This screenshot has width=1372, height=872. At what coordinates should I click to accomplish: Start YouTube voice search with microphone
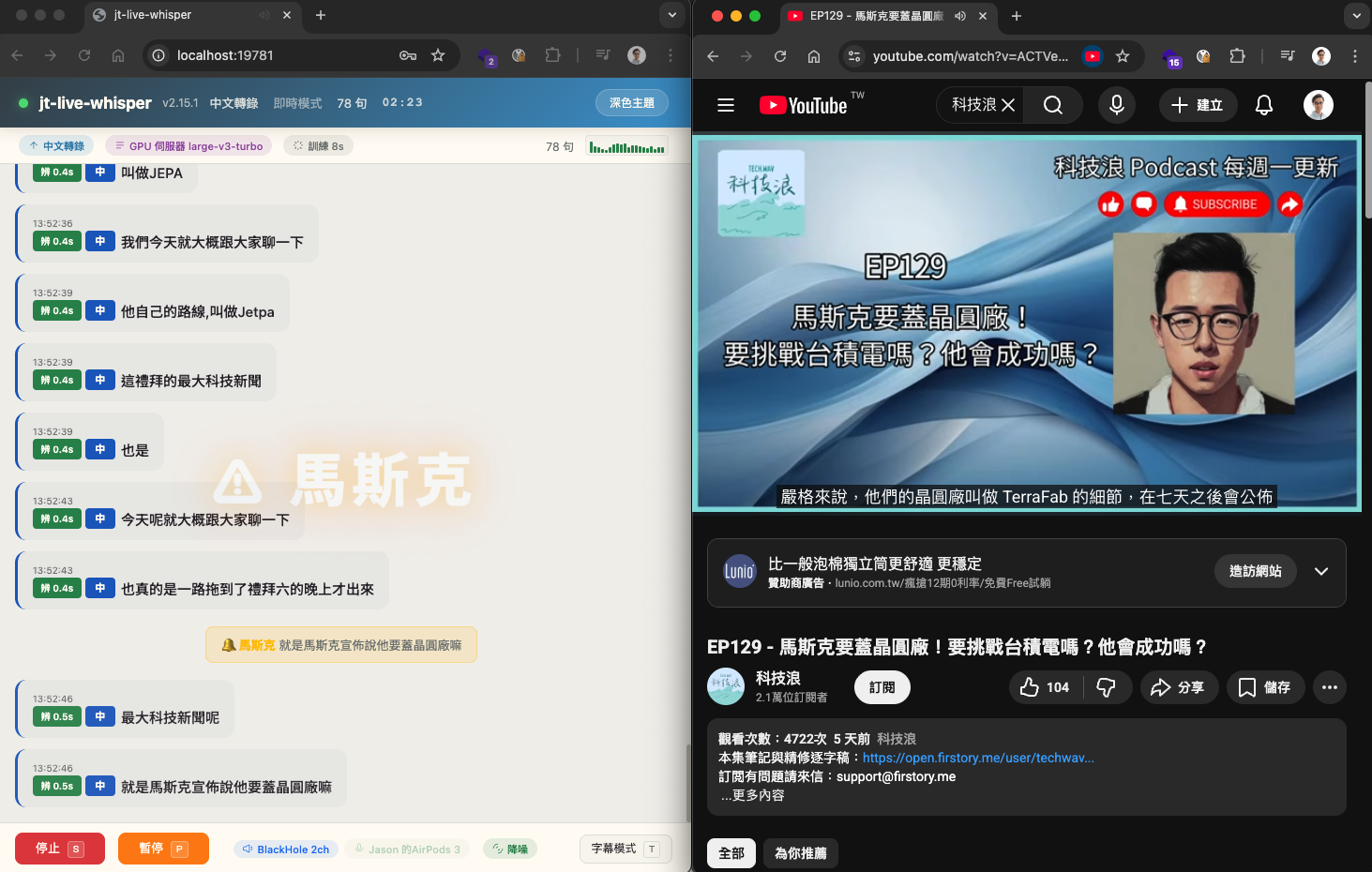pos(1117,105)
